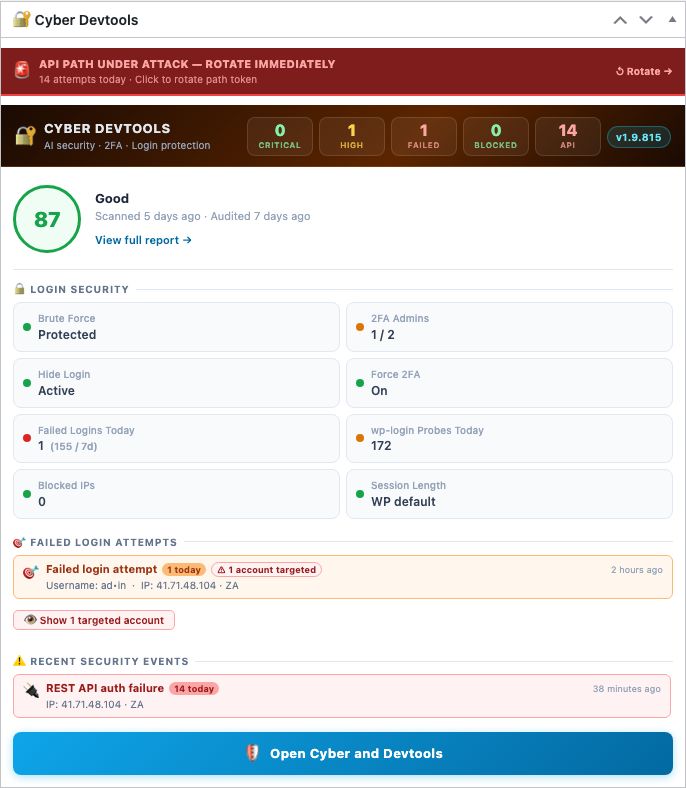This screenshot has height=788, width=686.
Task: Click the security score circle showing 87
Action: tap(47, 219)
